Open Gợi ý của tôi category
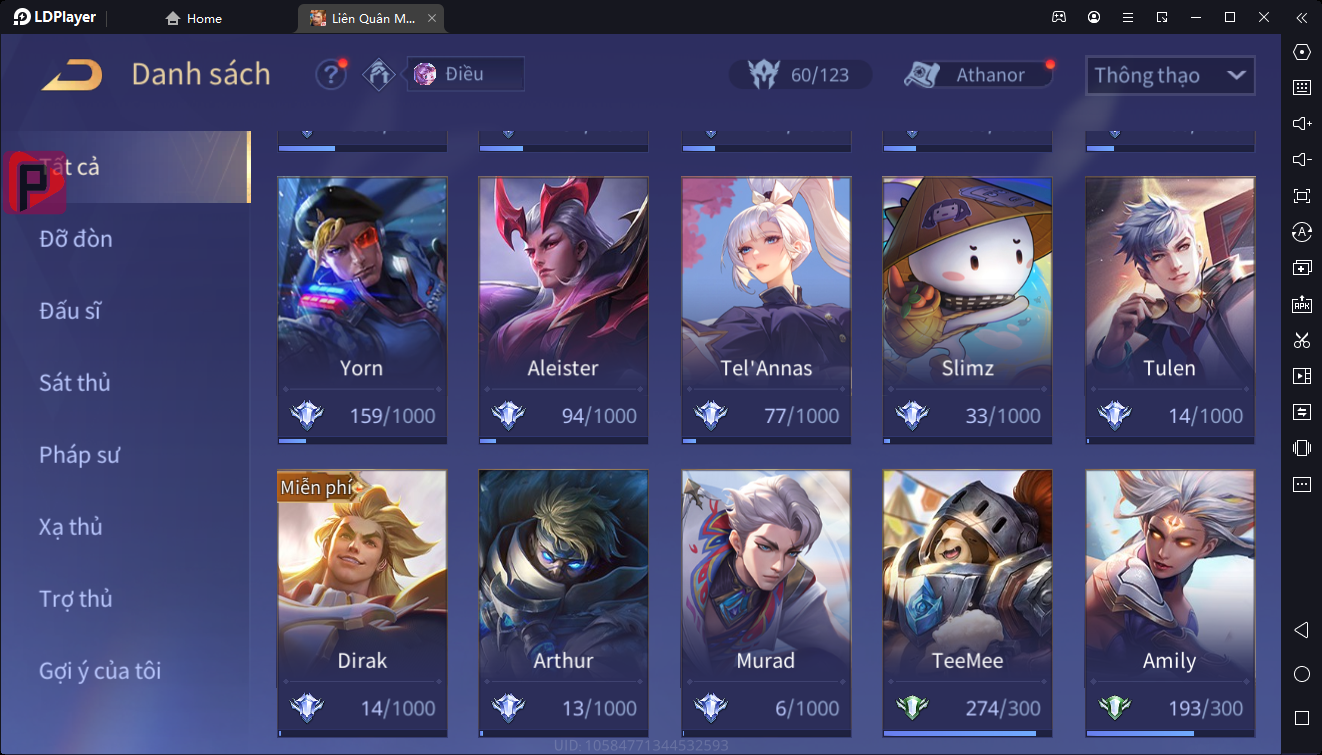1322x755 pixels. tap(100, 671)
